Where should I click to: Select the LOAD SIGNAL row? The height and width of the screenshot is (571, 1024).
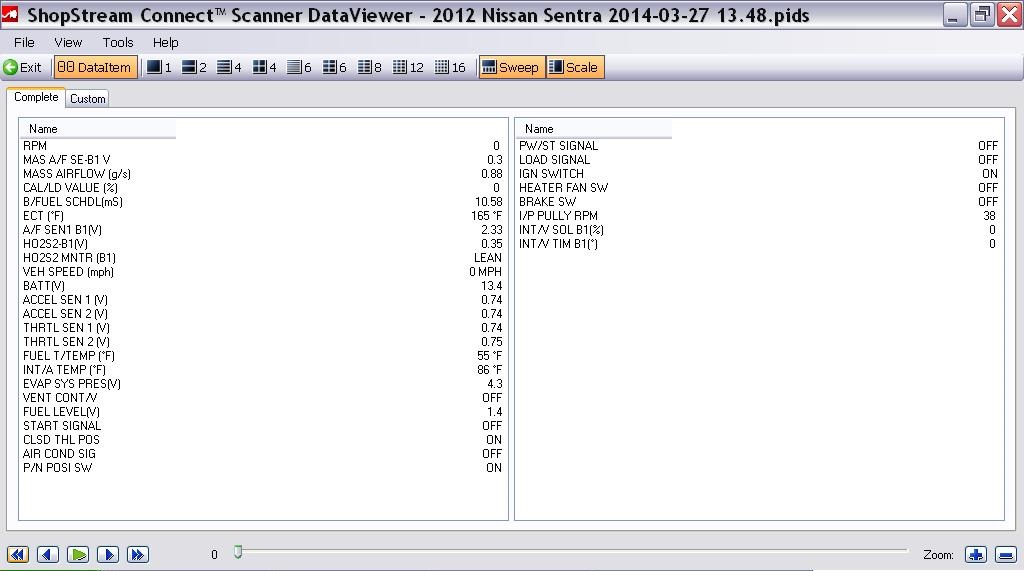[x=759, y=159]
